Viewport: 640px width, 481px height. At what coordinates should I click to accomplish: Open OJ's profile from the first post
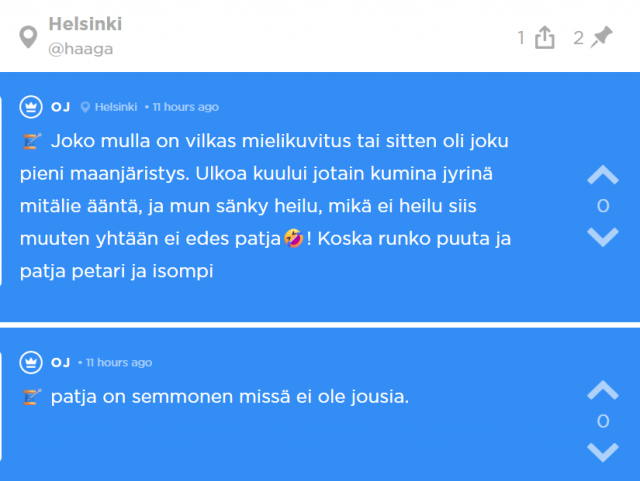click(60, 107)
